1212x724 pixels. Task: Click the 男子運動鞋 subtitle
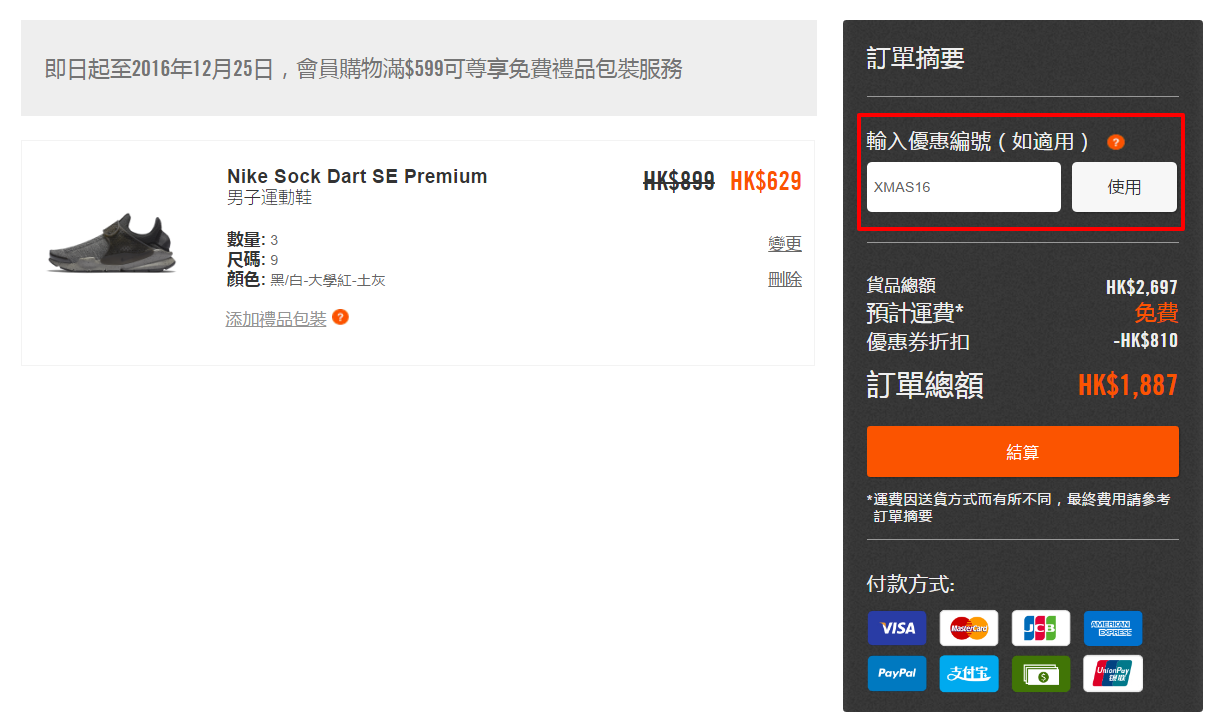coord(270,198)
